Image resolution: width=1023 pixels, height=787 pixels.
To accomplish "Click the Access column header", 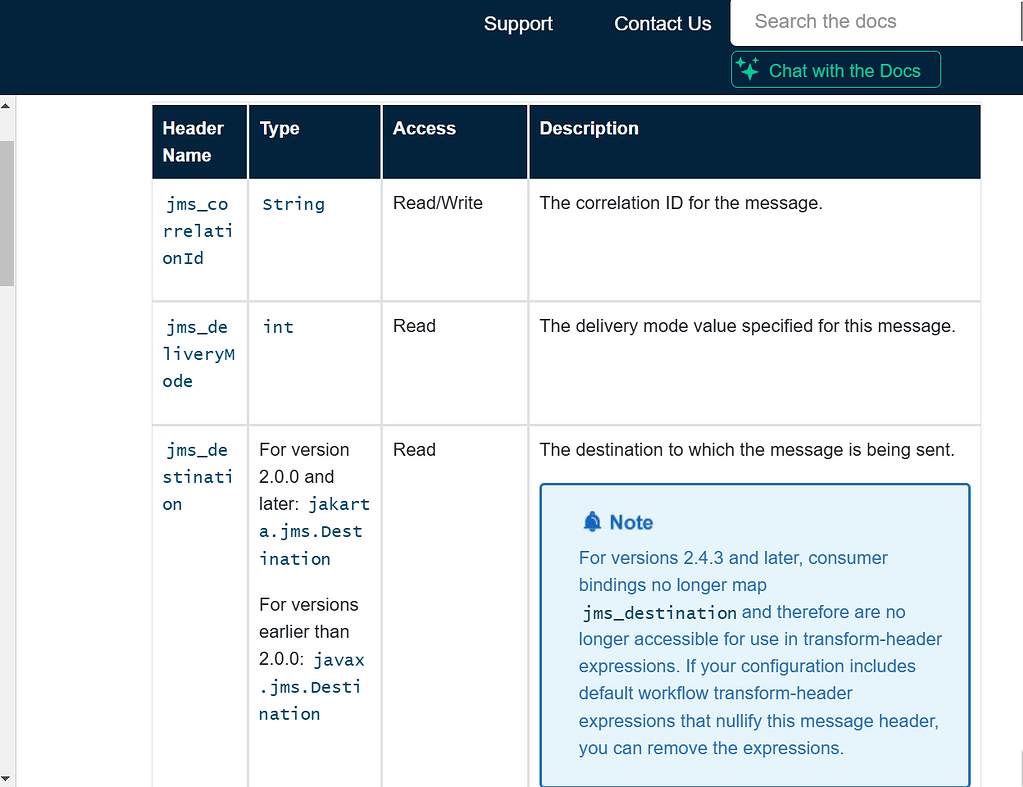I will (424, 128).
